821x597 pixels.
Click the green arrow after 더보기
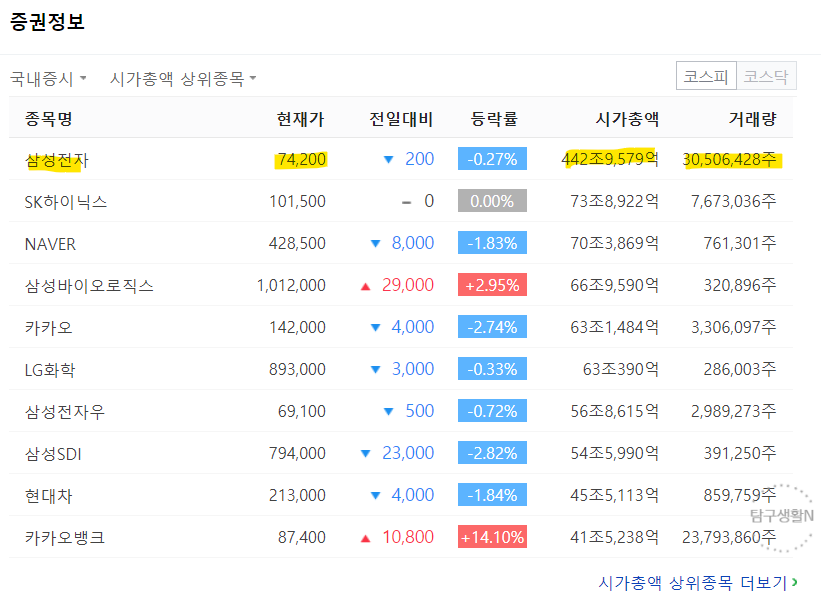point(795,582)
